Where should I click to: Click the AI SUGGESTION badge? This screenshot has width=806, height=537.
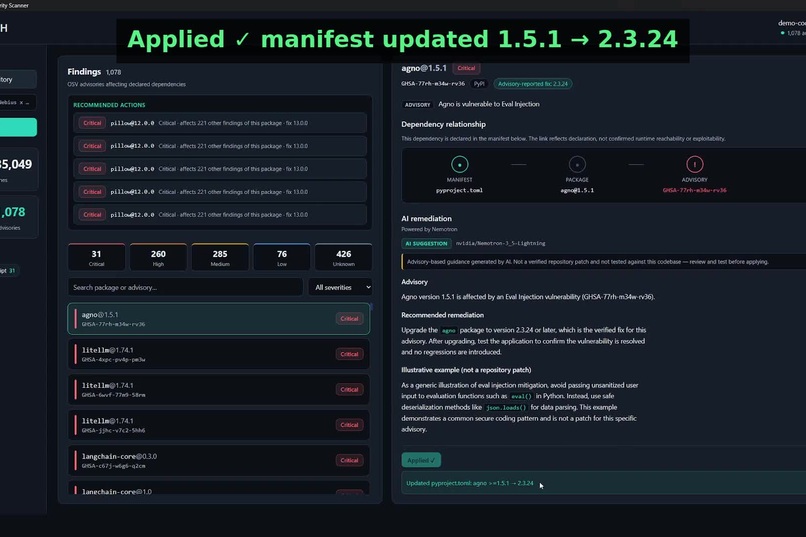click(x=426, y=244)
